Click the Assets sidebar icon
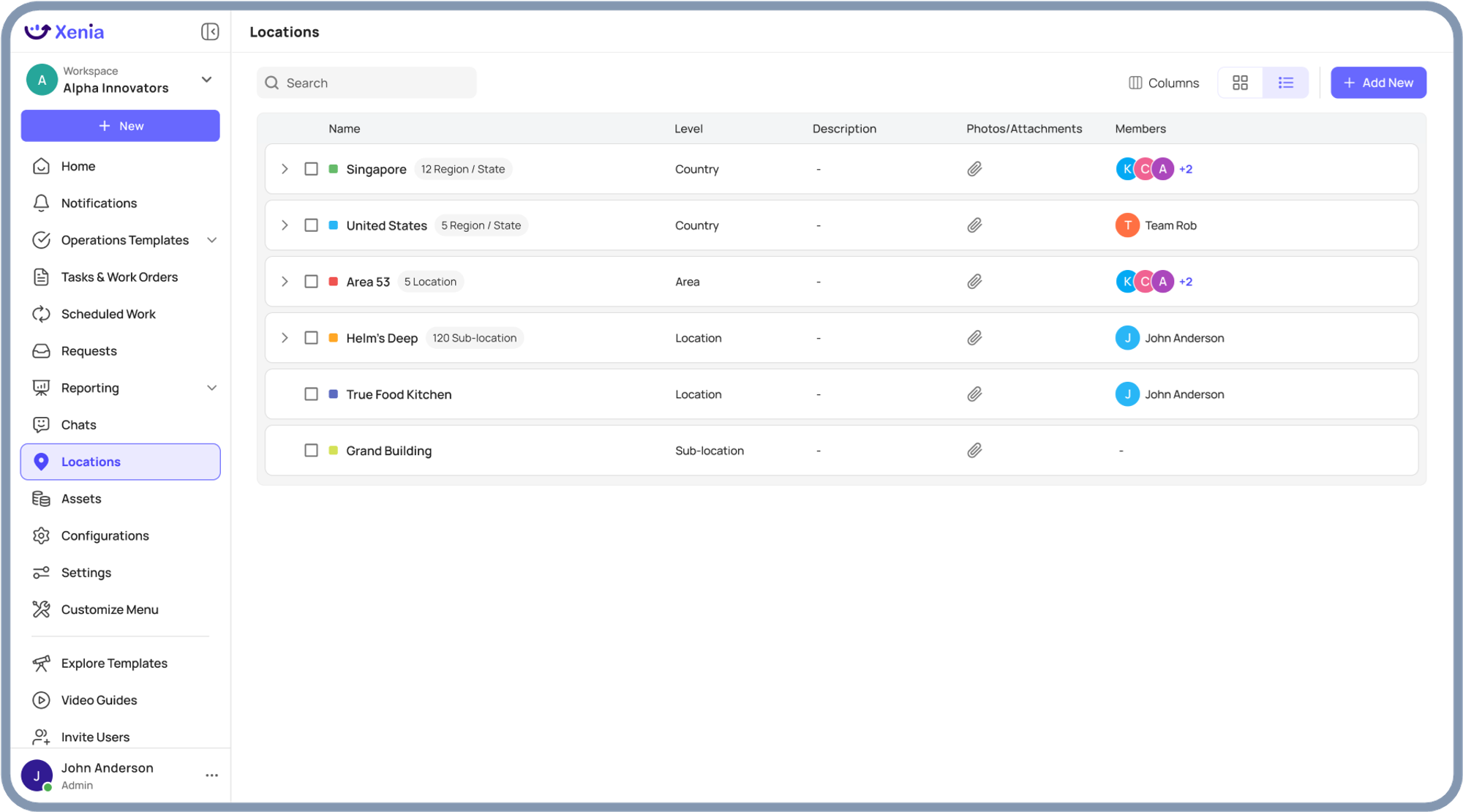The width and height of the screenshot is (1463, 812). point(41,498)
